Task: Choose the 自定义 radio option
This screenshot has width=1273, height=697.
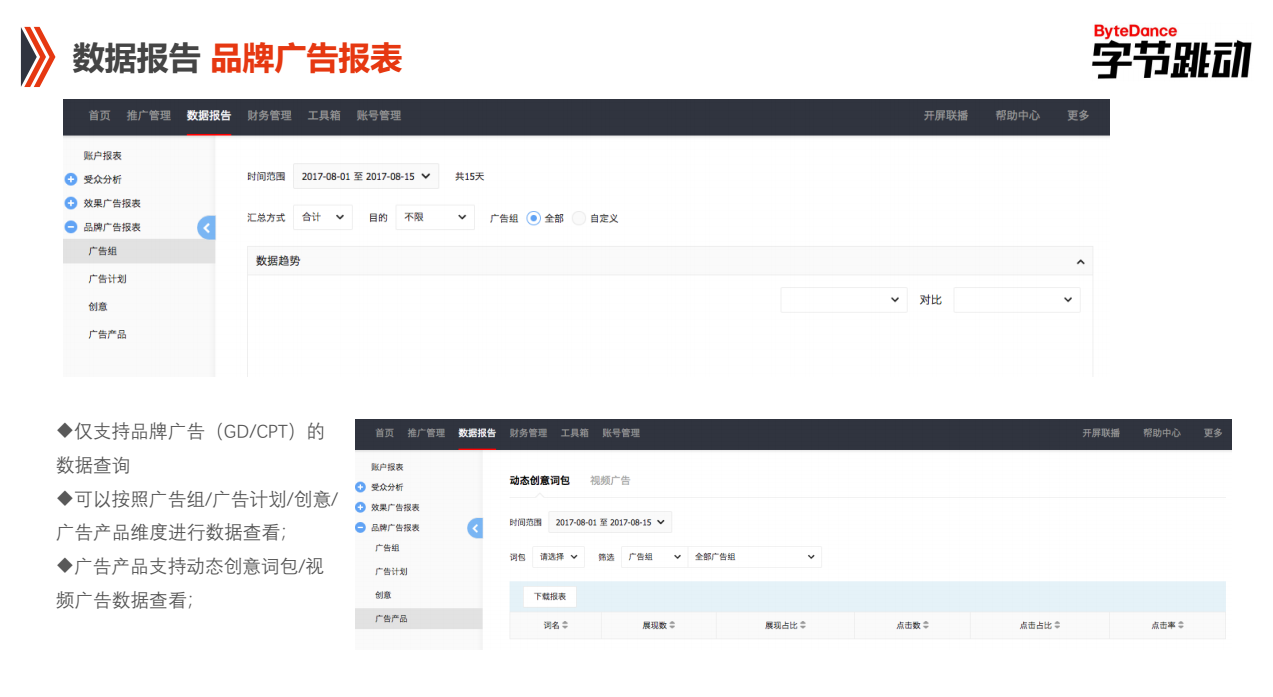Action: click(579, 218)
